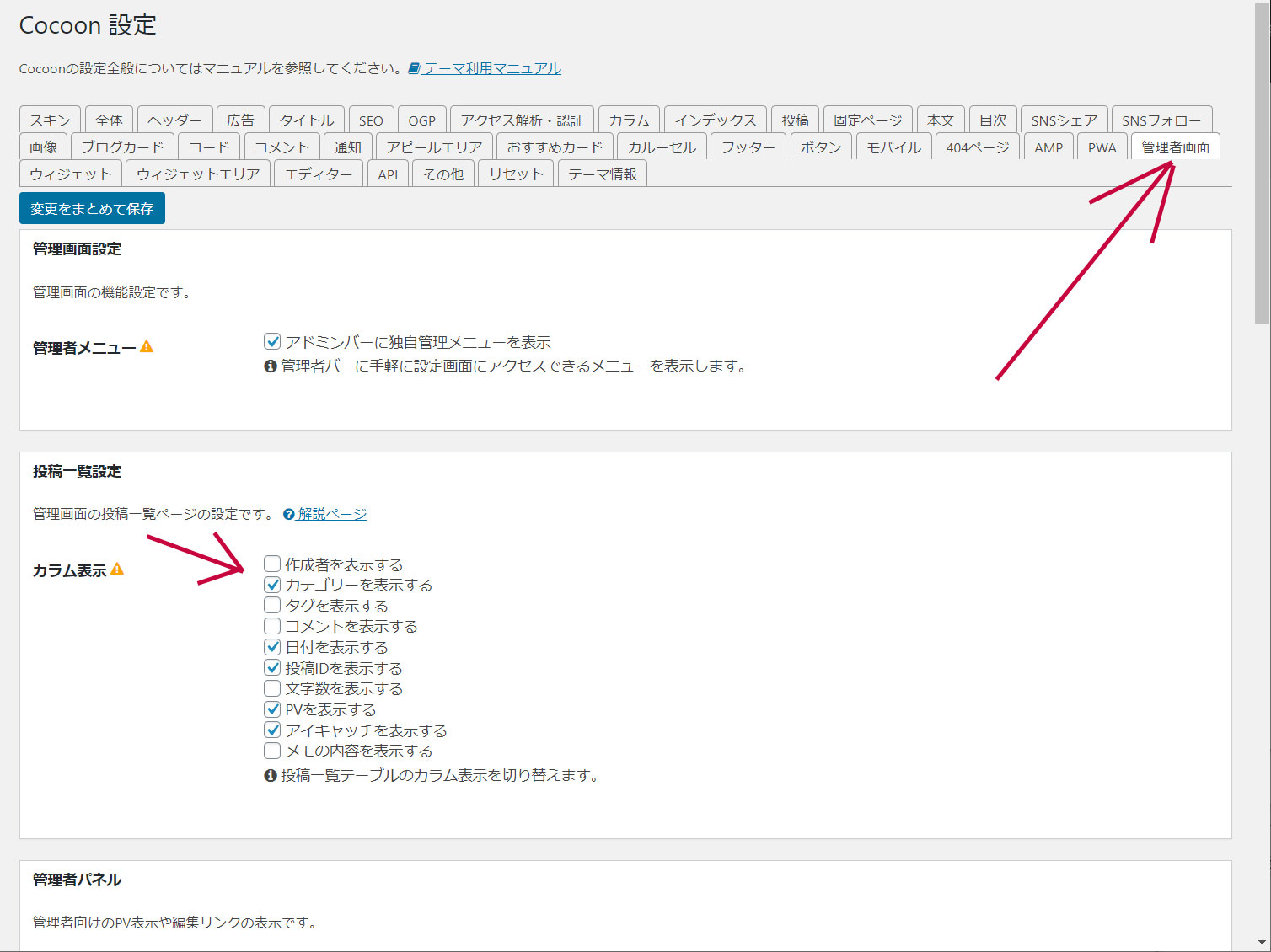Open the ブログカード tab

point(123,147)
